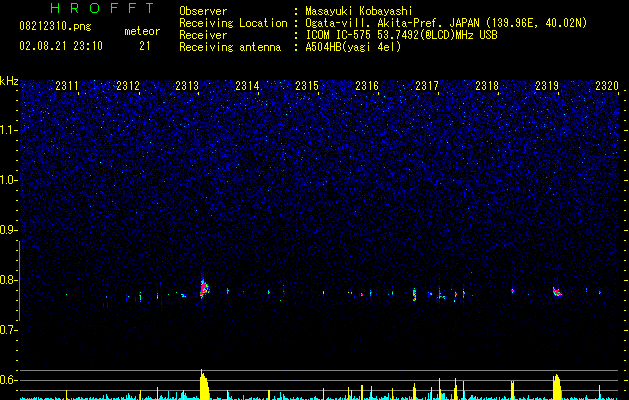Viewport: 629px width, 400px height.
Task: Click the 2315 time marker
Action: point(307,86)
